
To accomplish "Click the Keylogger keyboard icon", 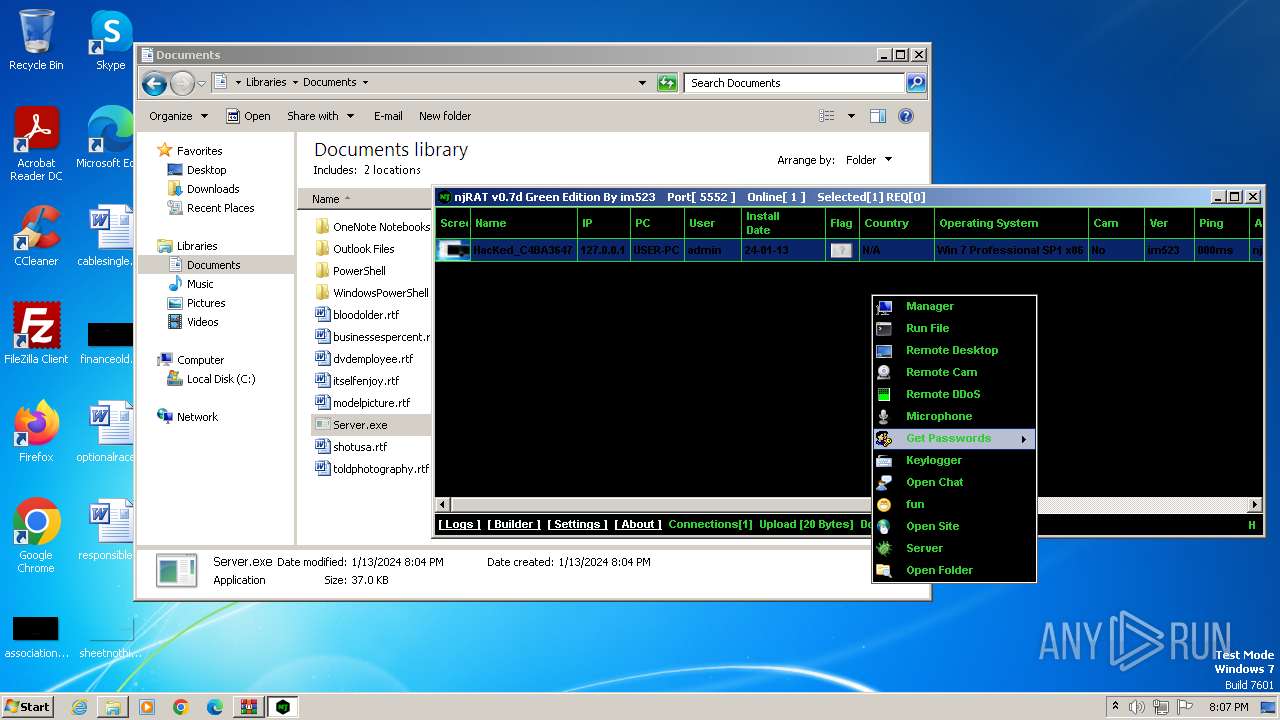I will tap(884, 460).
